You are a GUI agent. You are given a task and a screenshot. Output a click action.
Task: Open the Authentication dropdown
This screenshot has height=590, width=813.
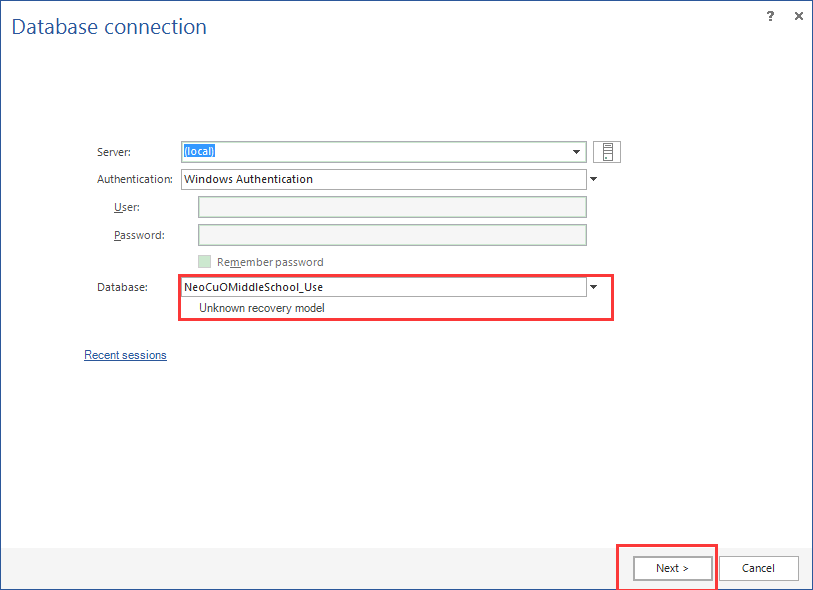tap(594, 179)
